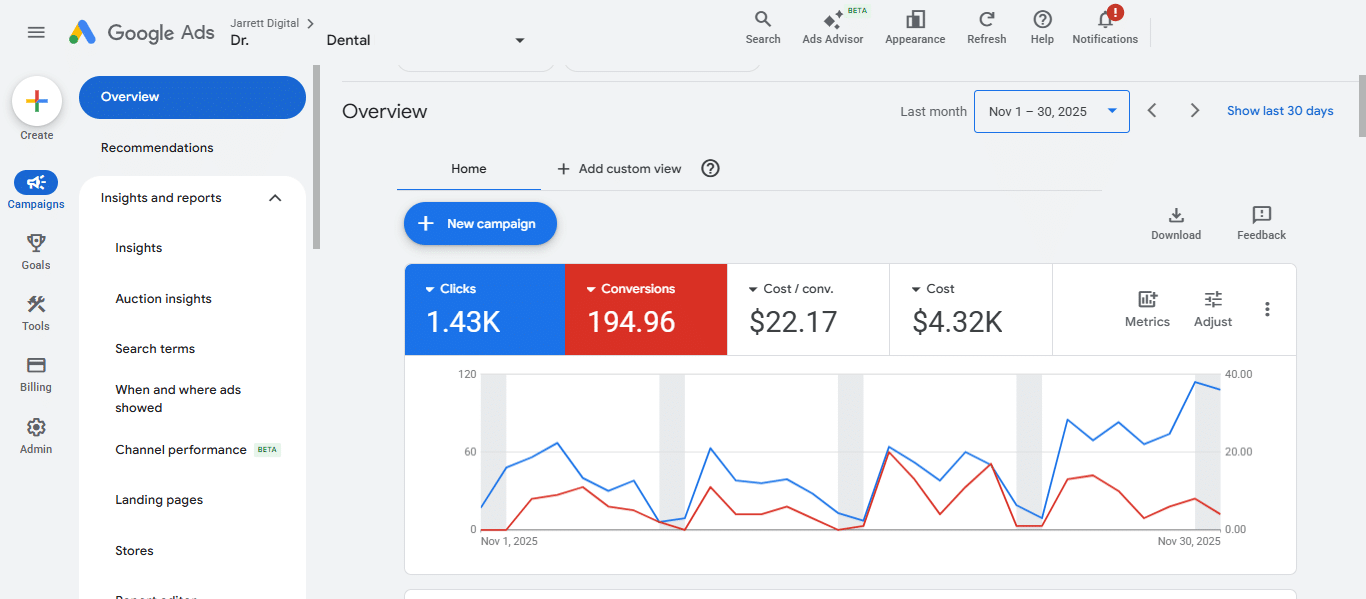Screen dimensions: 1366x599
Task: Open Auction insights in sidebar
Action: click(163, 299)
